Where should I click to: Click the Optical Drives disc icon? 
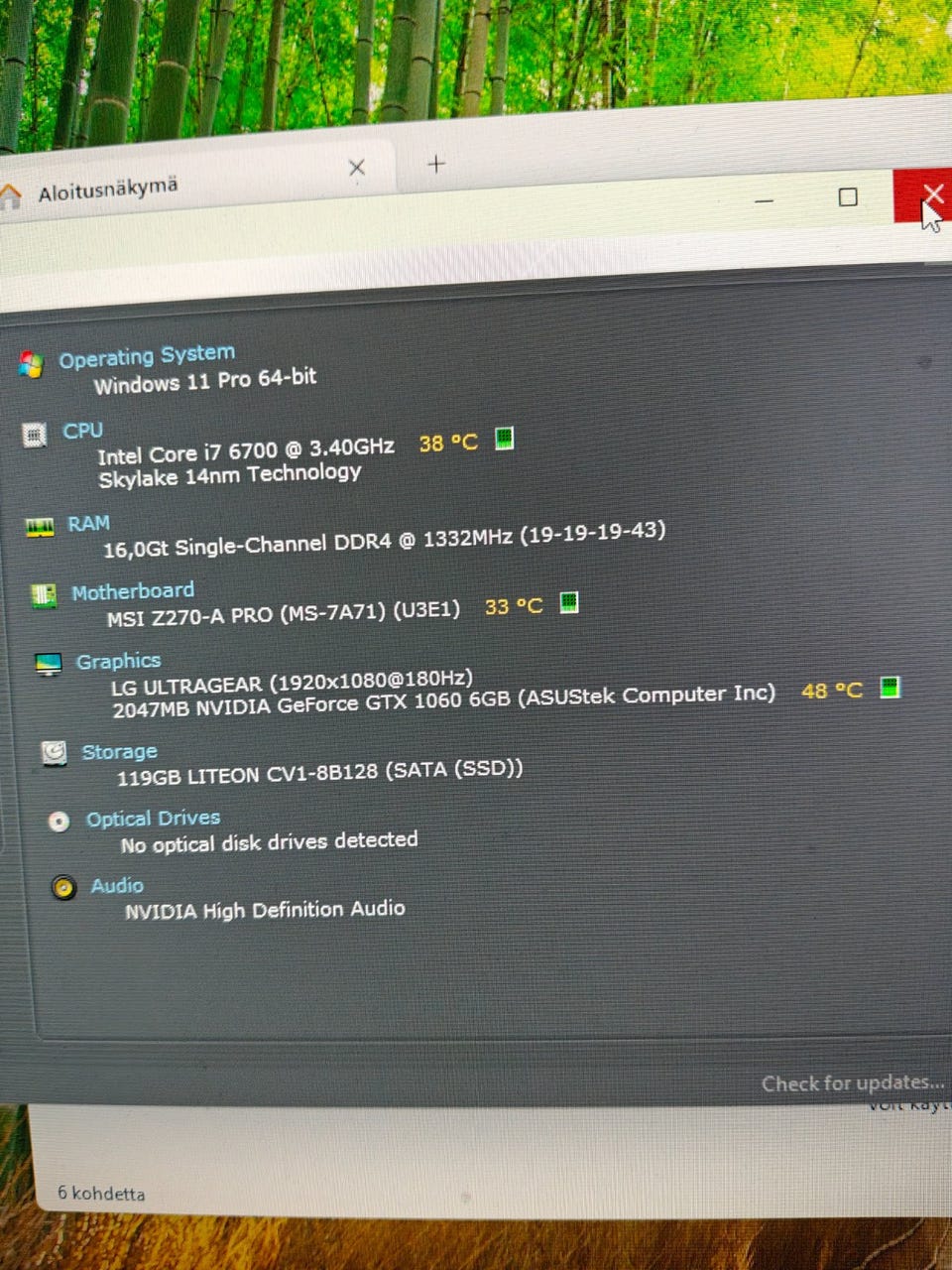pos(59,821)
